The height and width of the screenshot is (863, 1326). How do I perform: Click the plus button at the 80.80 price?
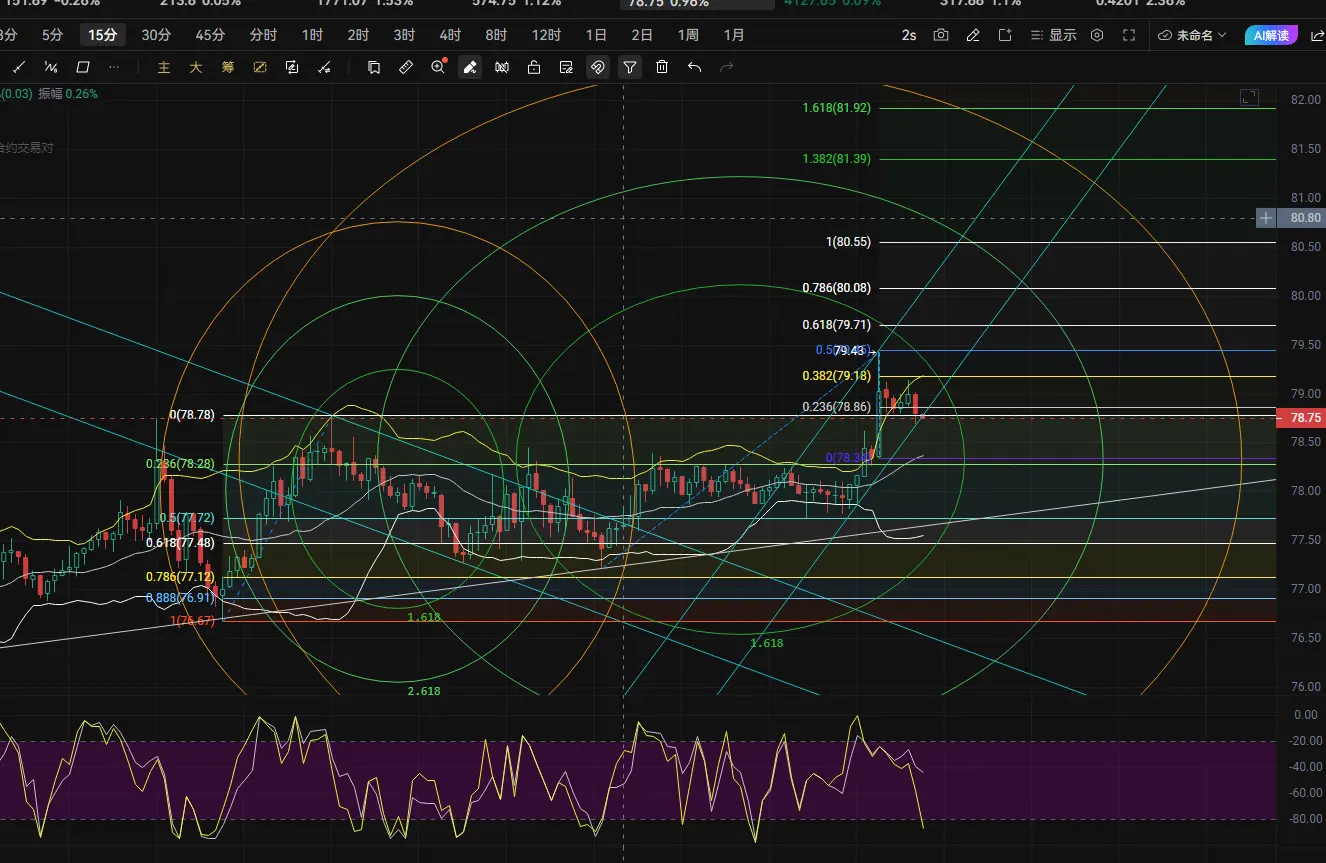point(1266,217)
